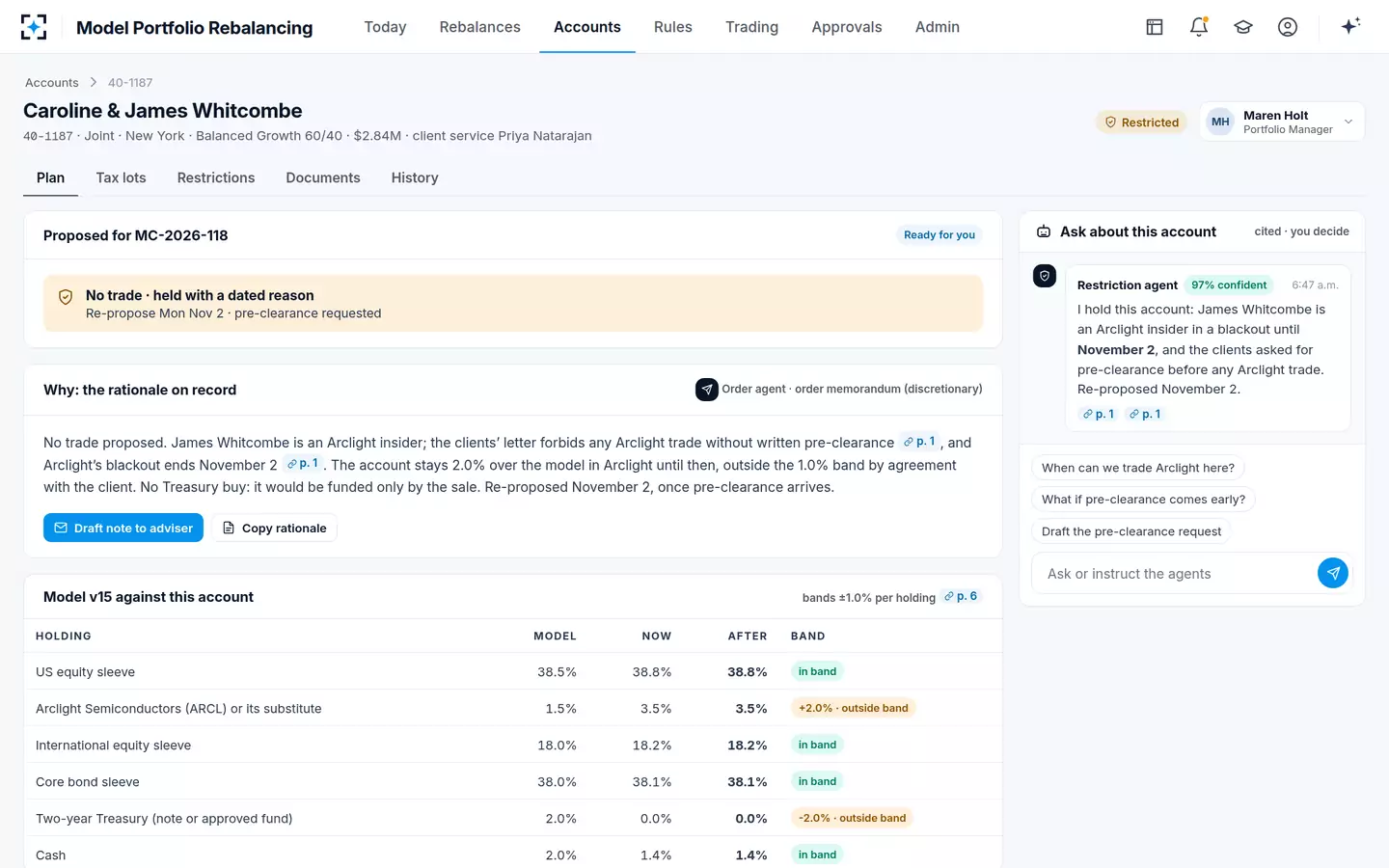The width and height of the screenshot is (1389, 868).
Task: Open p.1 citation after 'written pre-clearance'
Action: 919,442
